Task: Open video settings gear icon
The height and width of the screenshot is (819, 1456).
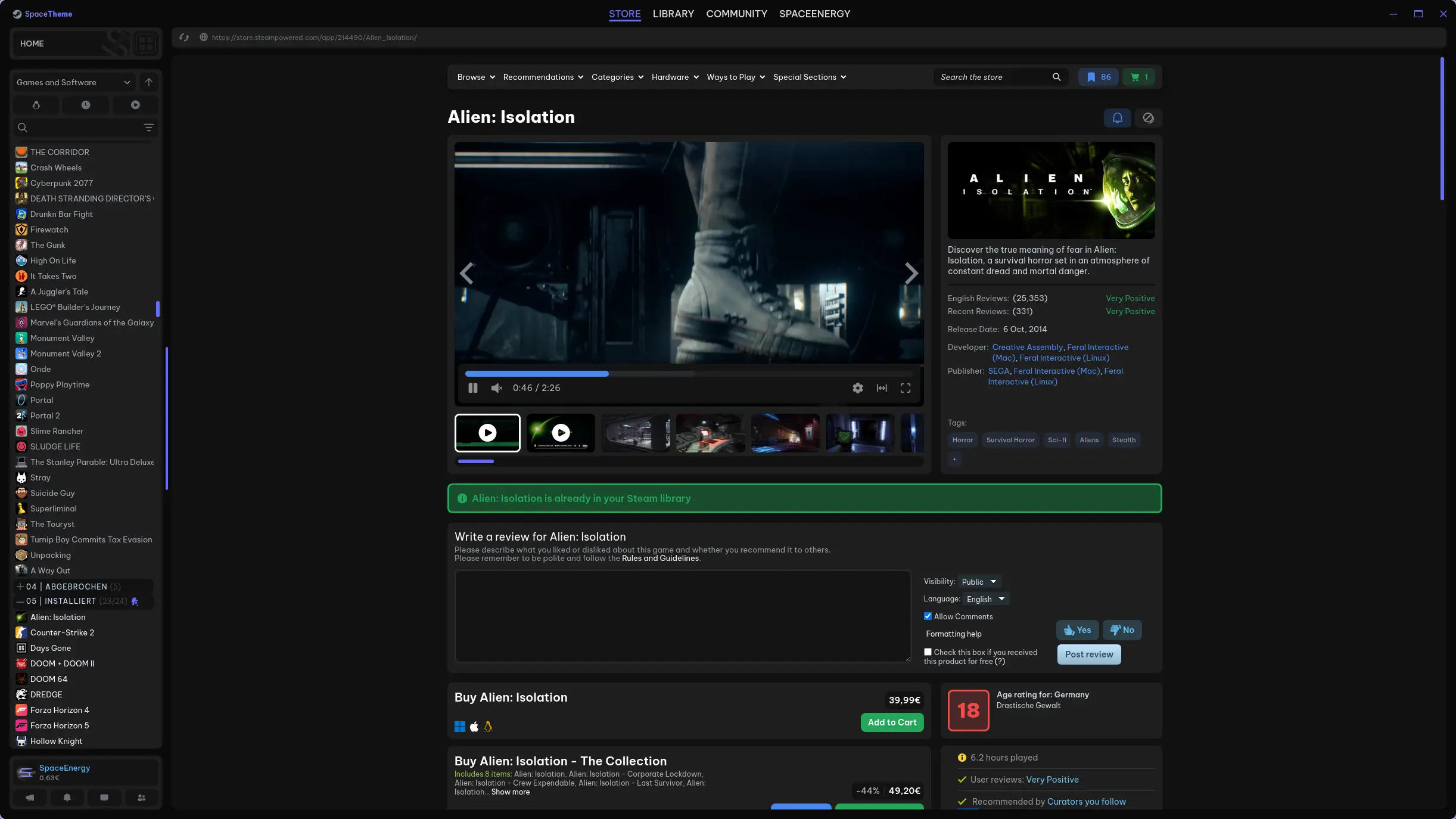Action: point(857,388)
